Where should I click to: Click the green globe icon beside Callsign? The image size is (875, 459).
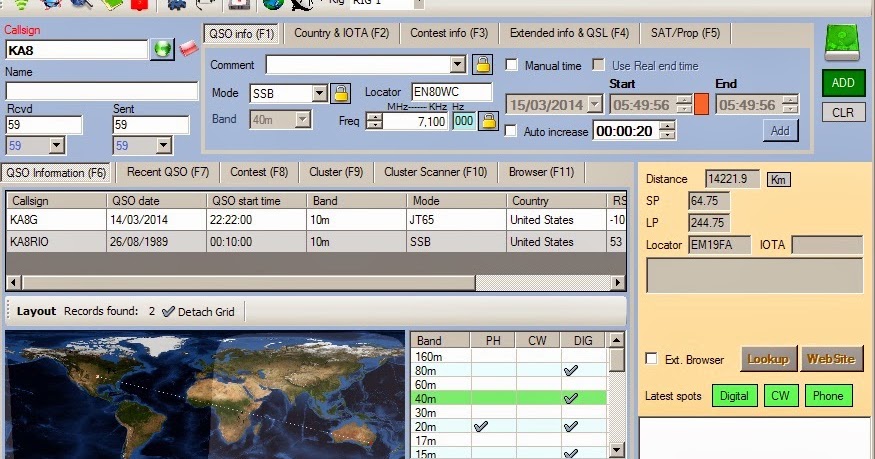162,50
